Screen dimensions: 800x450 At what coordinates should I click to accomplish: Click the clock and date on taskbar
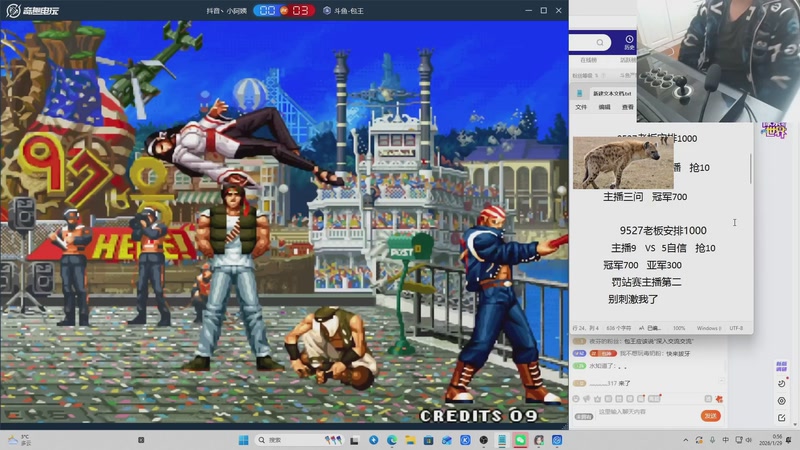click(x=770, y=440)
